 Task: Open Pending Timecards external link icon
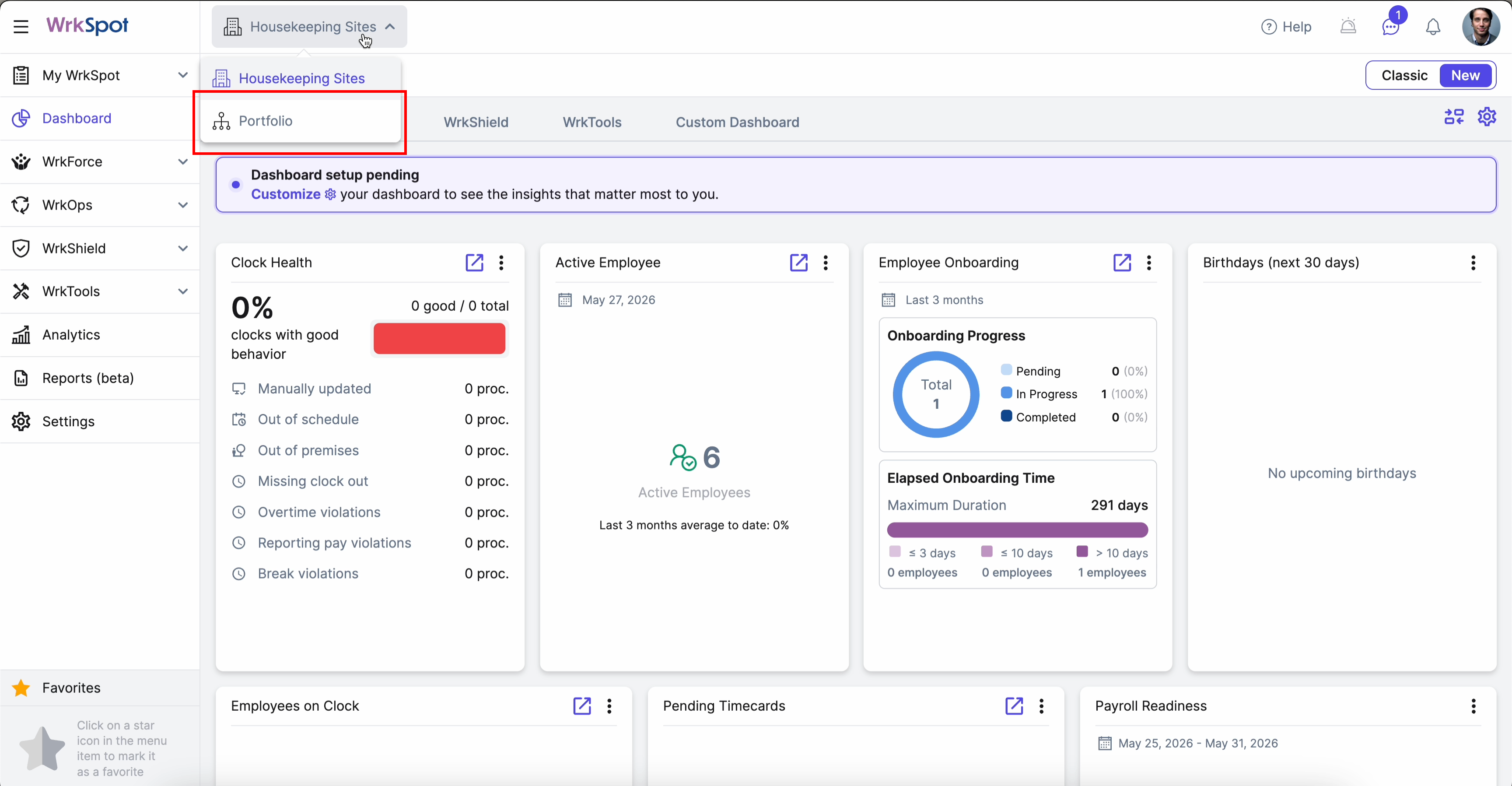click(x=1014, y=705)
